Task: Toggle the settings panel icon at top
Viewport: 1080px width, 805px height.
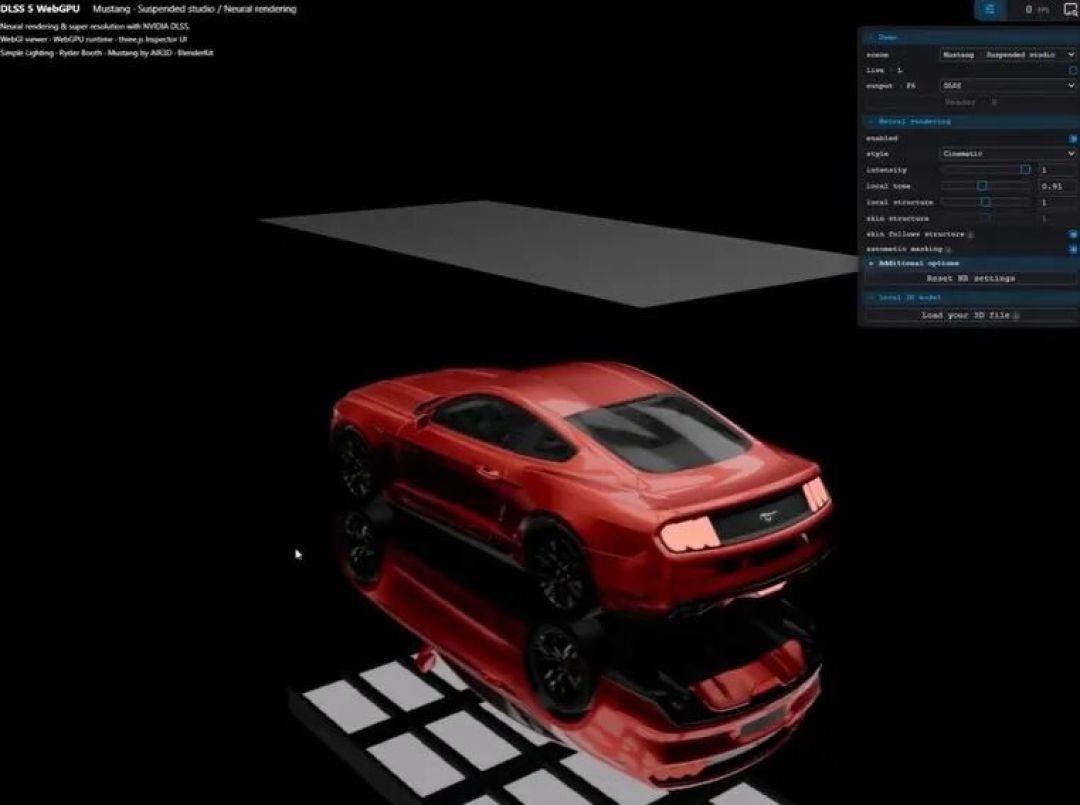Action: tap(990, 10)
